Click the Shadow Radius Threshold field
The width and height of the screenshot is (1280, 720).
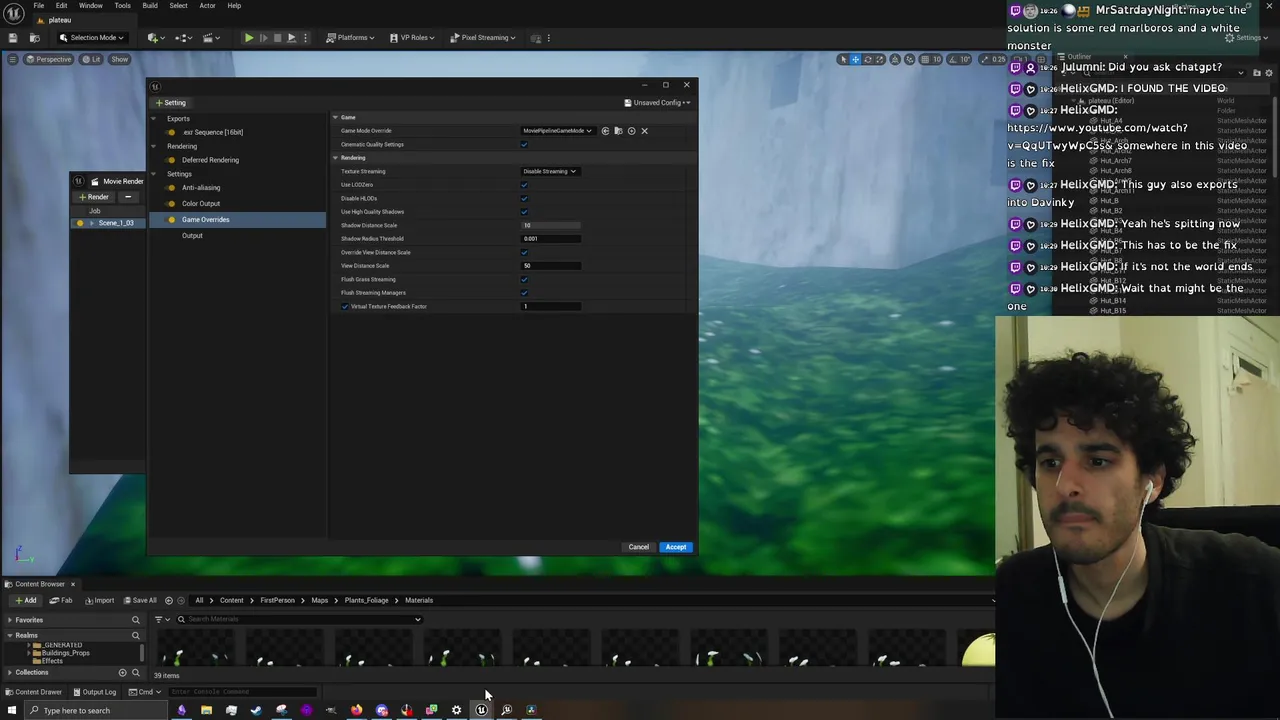(x=551, y=239)
